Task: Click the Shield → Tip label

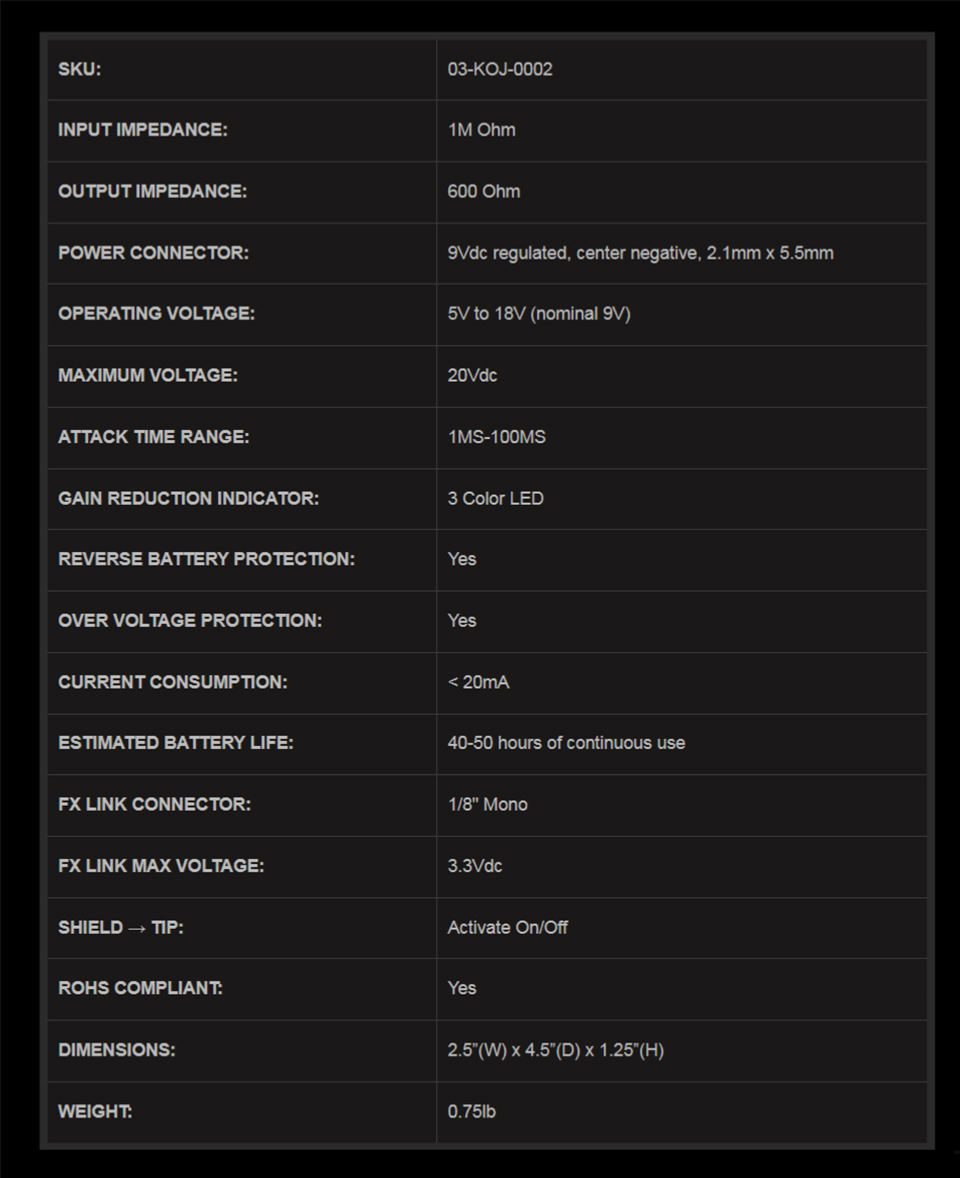Action: (x=121, y=927)
